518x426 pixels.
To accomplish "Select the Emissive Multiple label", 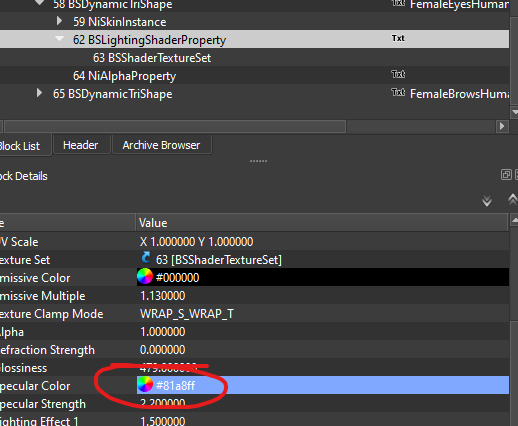I will click(x=43, y=296).
